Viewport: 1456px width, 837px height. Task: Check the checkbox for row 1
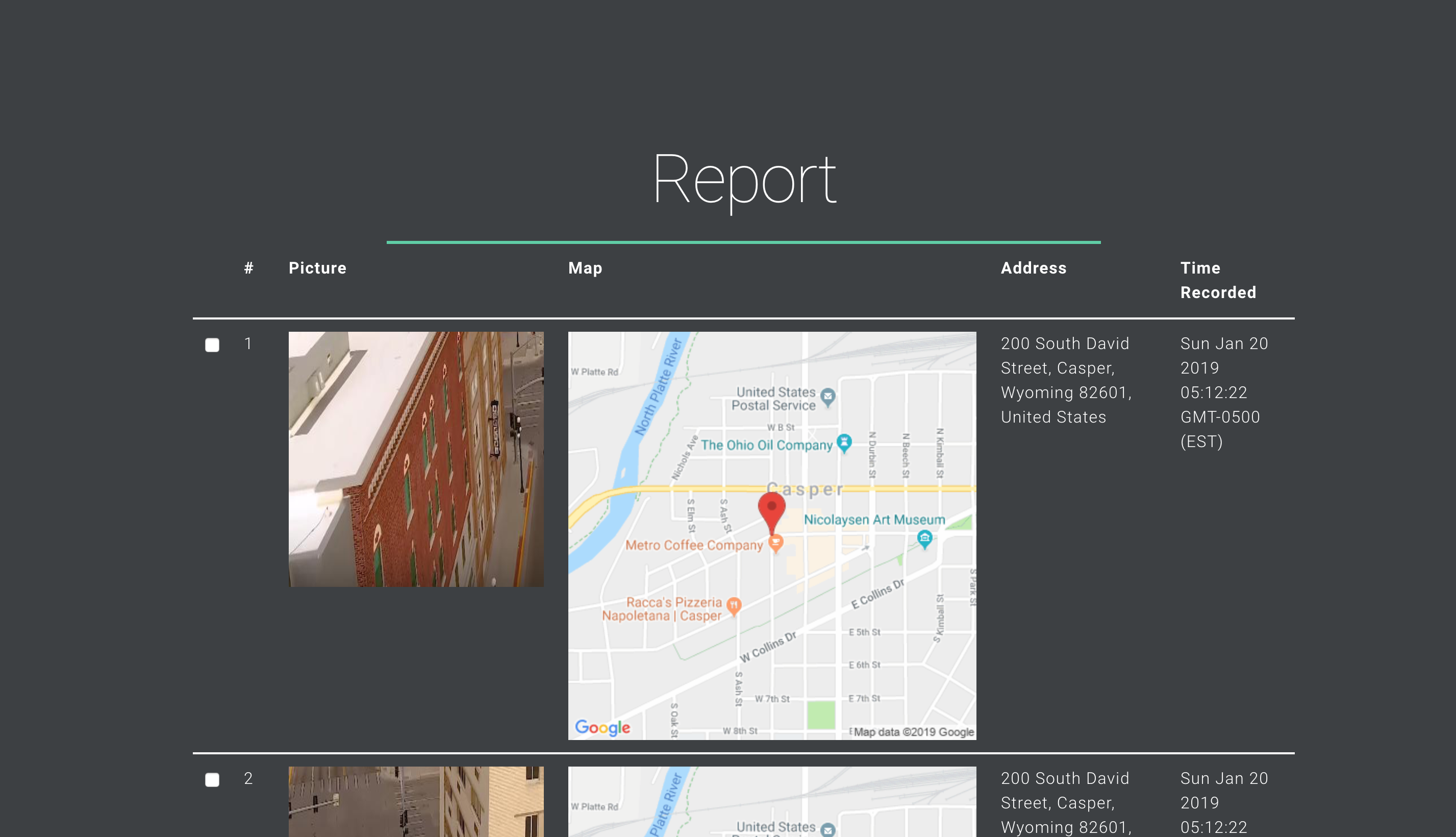click(212, 345)
